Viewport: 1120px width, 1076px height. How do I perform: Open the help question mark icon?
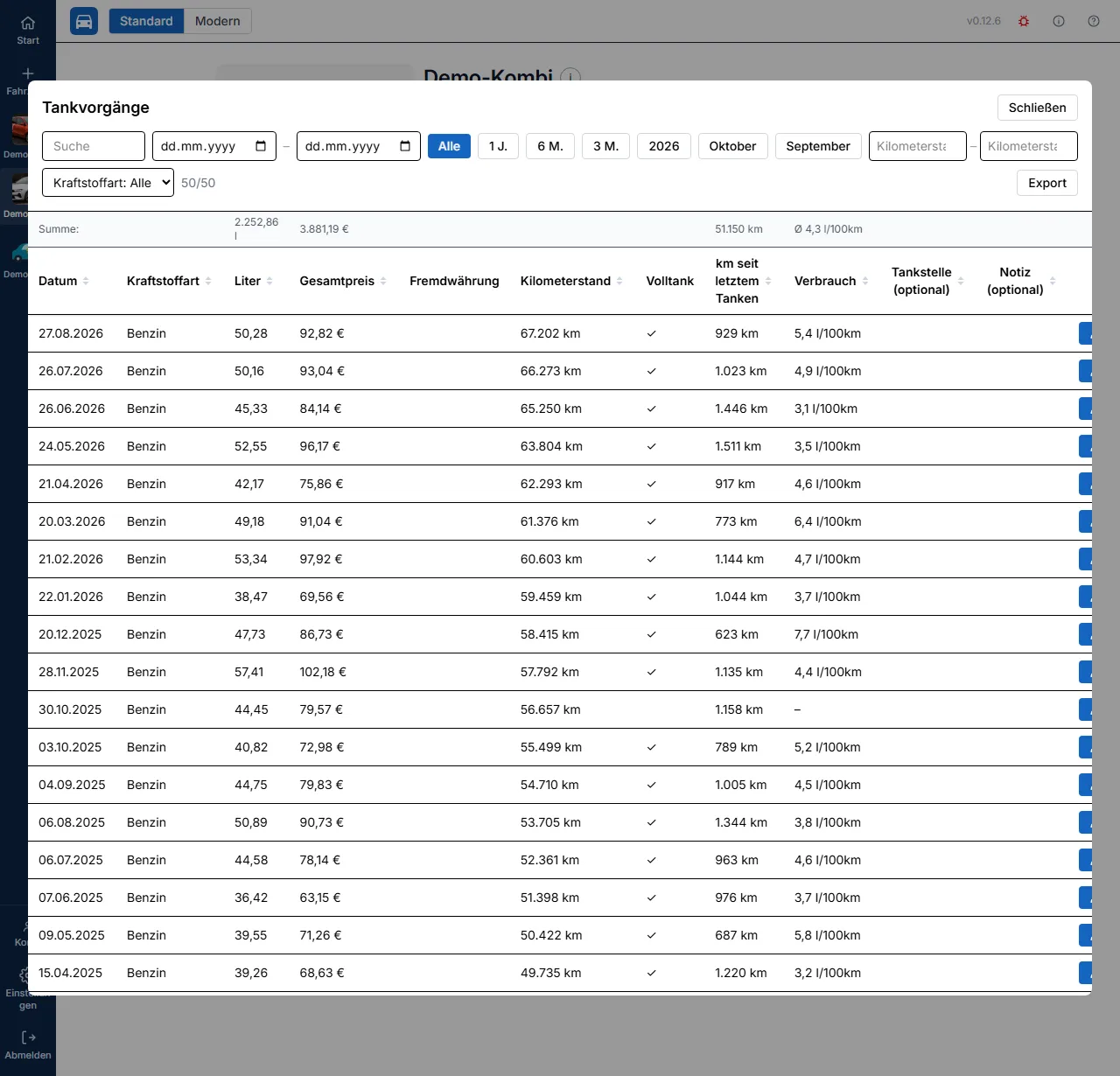[x=1094, y=21]
